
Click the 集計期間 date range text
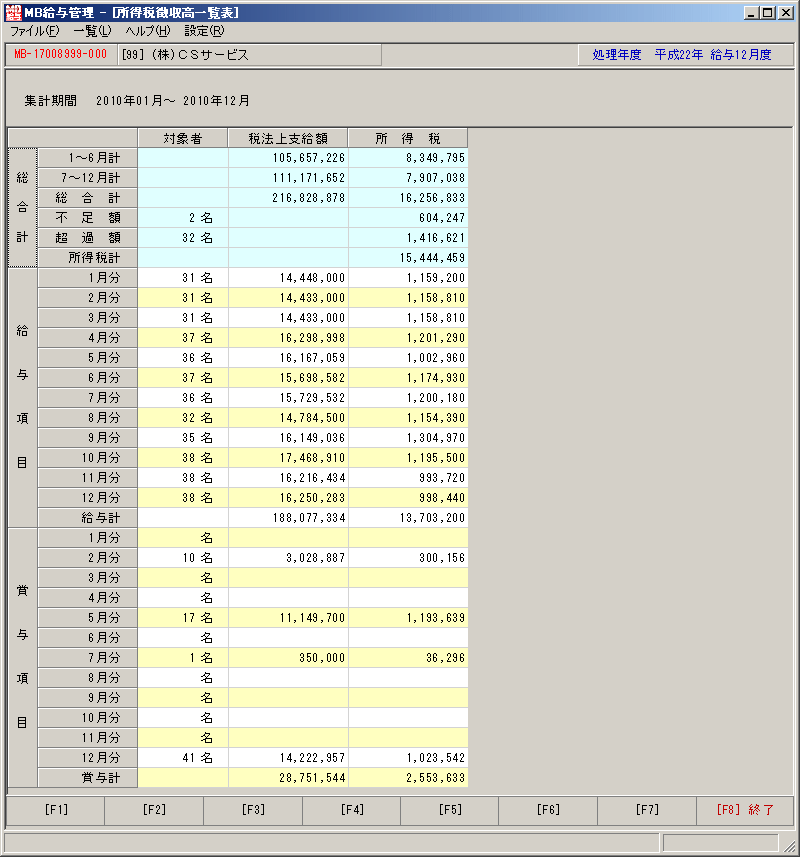(x=137, y=101)
